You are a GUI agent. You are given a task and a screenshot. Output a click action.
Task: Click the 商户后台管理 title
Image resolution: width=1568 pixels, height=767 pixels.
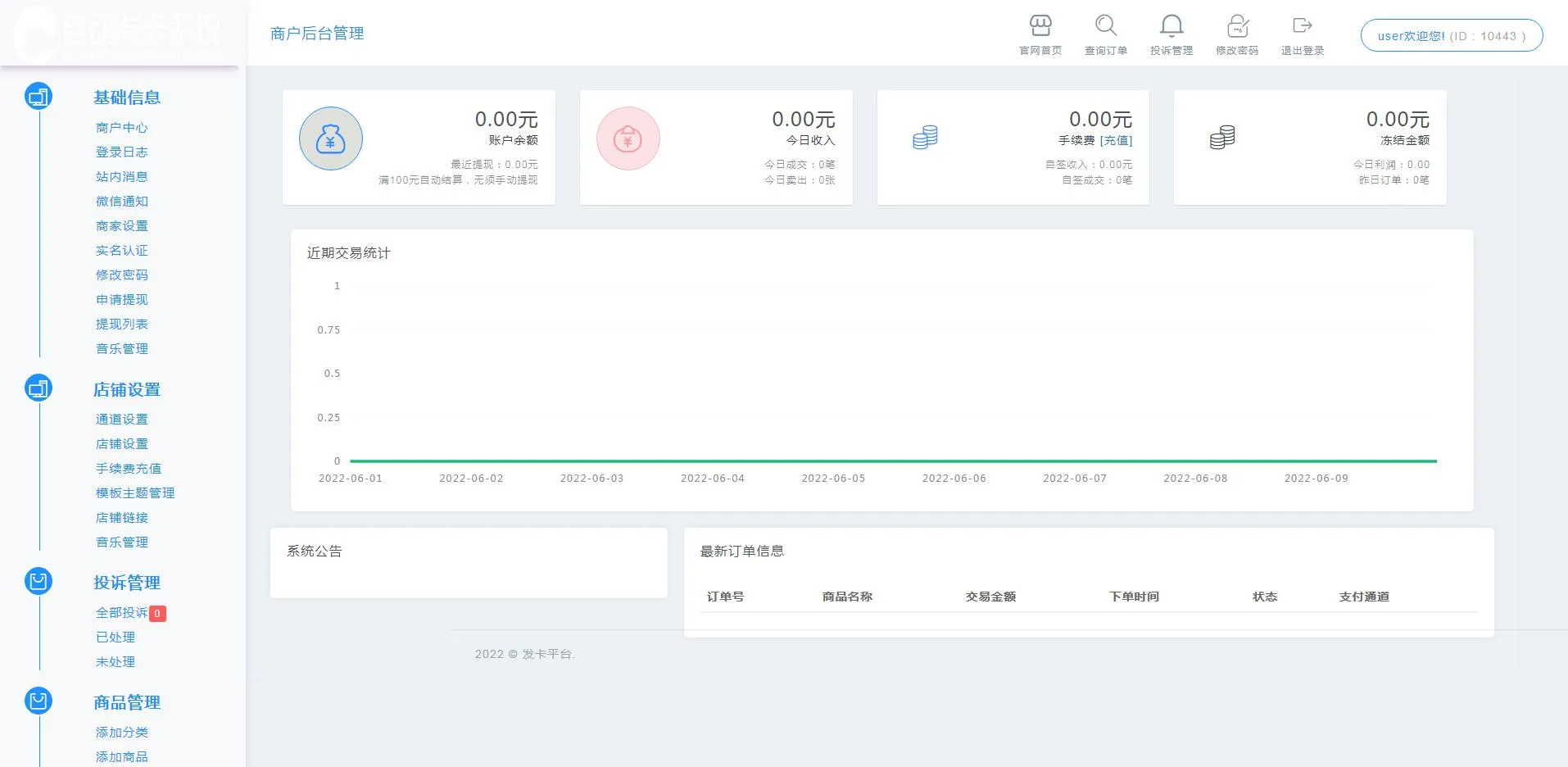click(x=317, y=34)
